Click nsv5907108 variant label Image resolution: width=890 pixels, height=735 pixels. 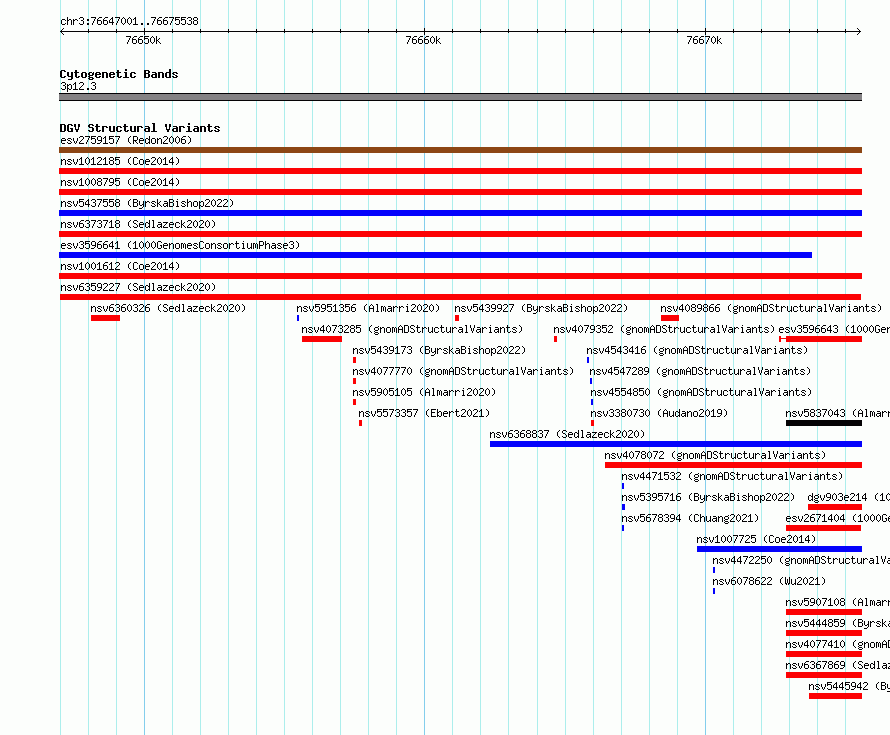tap(837, 602)
